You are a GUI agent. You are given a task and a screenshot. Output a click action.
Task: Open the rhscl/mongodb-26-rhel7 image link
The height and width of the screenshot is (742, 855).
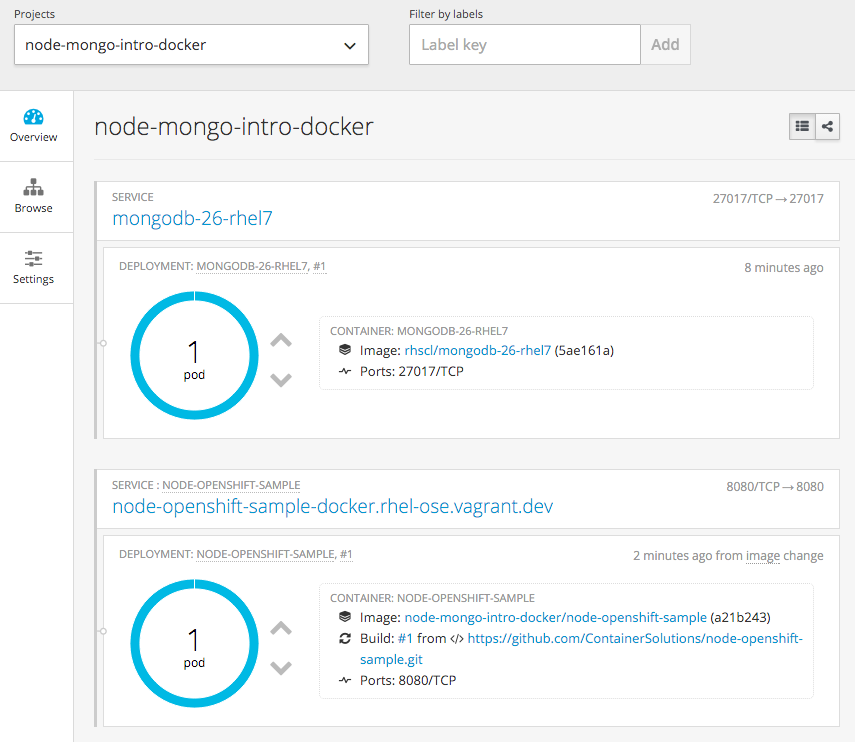pos(477,350)
